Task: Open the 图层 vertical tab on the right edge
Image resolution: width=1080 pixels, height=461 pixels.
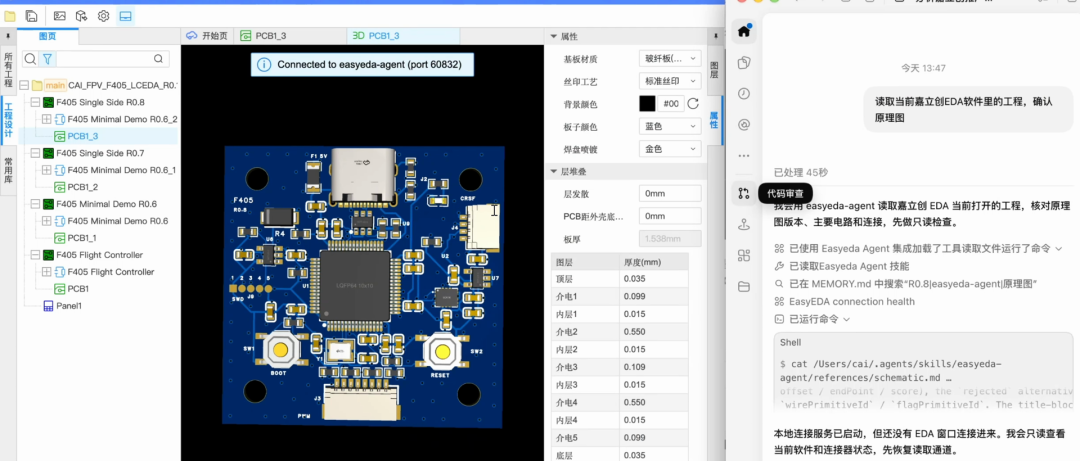Action: 714,68
